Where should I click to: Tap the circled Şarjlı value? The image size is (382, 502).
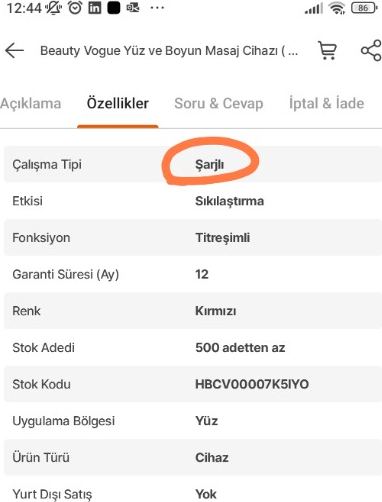click(210, 164)
